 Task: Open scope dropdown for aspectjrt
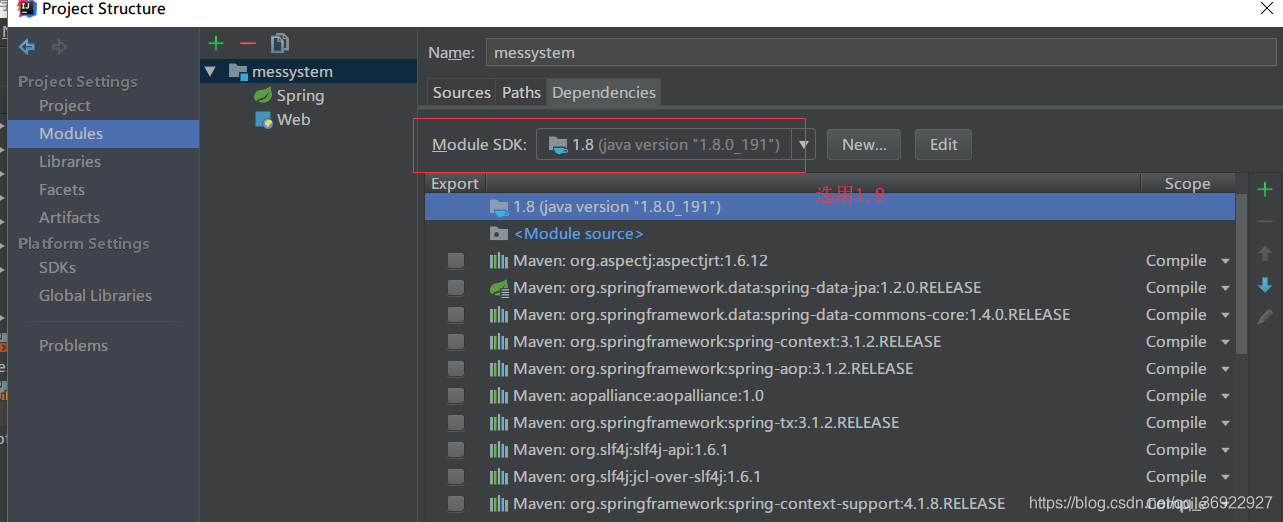tap(1225, 261)
